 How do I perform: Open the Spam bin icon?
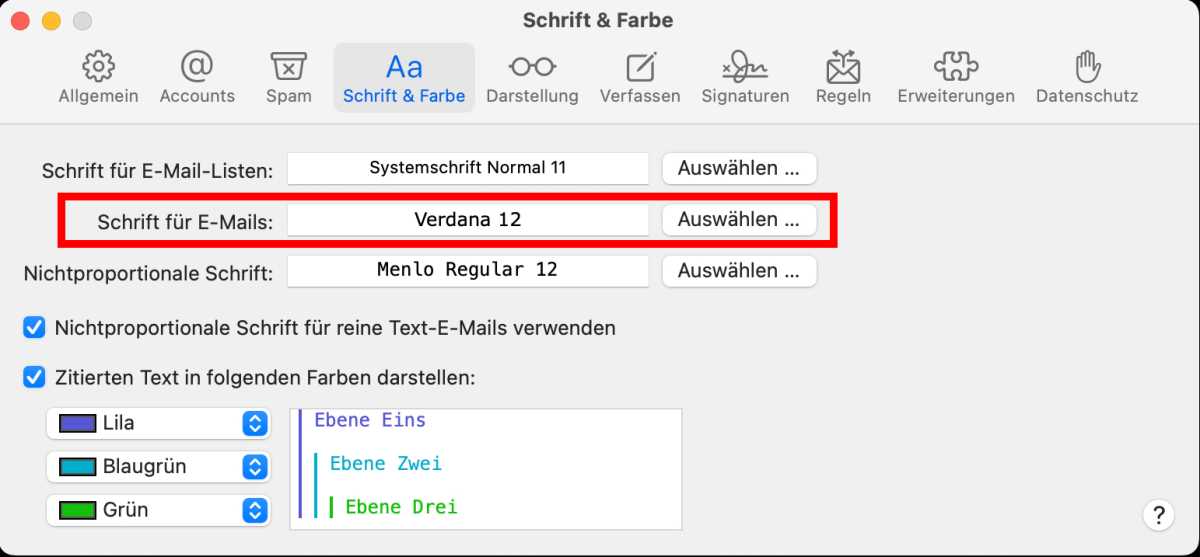[x=288, y=67]
